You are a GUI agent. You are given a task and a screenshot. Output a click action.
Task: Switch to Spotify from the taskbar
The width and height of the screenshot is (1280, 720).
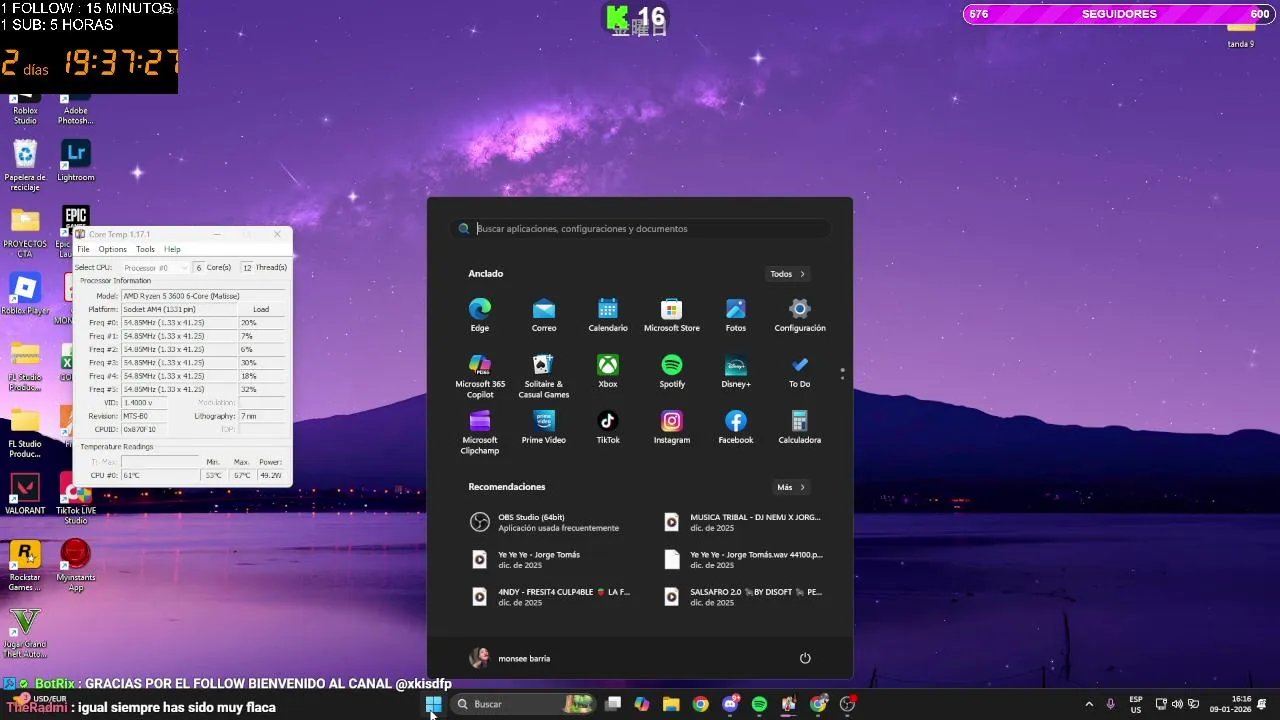pos(759,704)
